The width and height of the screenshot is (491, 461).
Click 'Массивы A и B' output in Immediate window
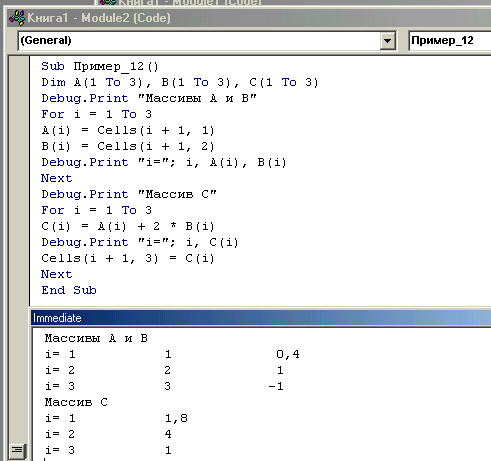tap(96, 339)
